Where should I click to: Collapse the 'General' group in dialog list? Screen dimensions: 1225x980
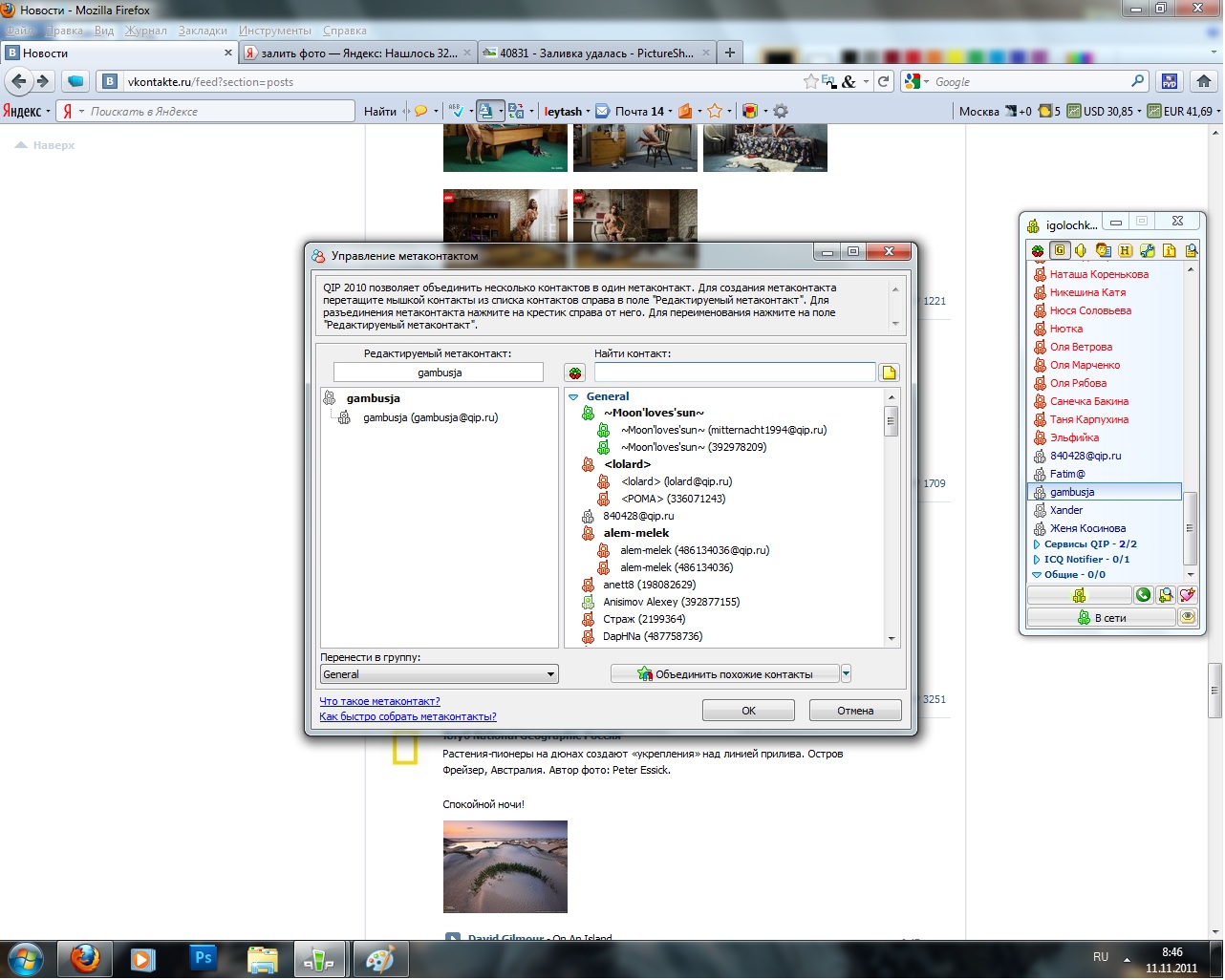[x=573, y=396]
